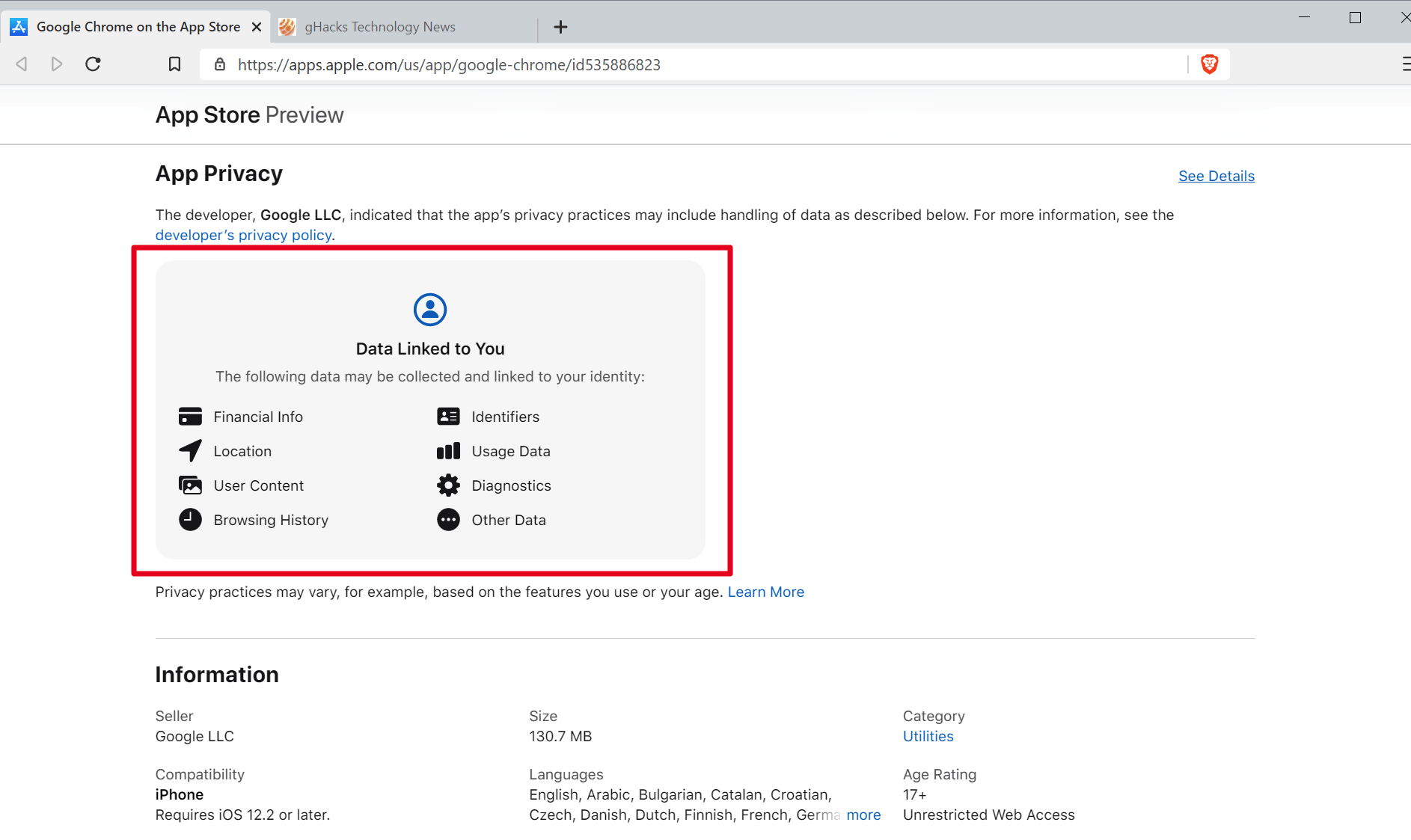Screen dimensions: 1411x840
Task: Bookmark the current page
Action: tap(174, 64)
